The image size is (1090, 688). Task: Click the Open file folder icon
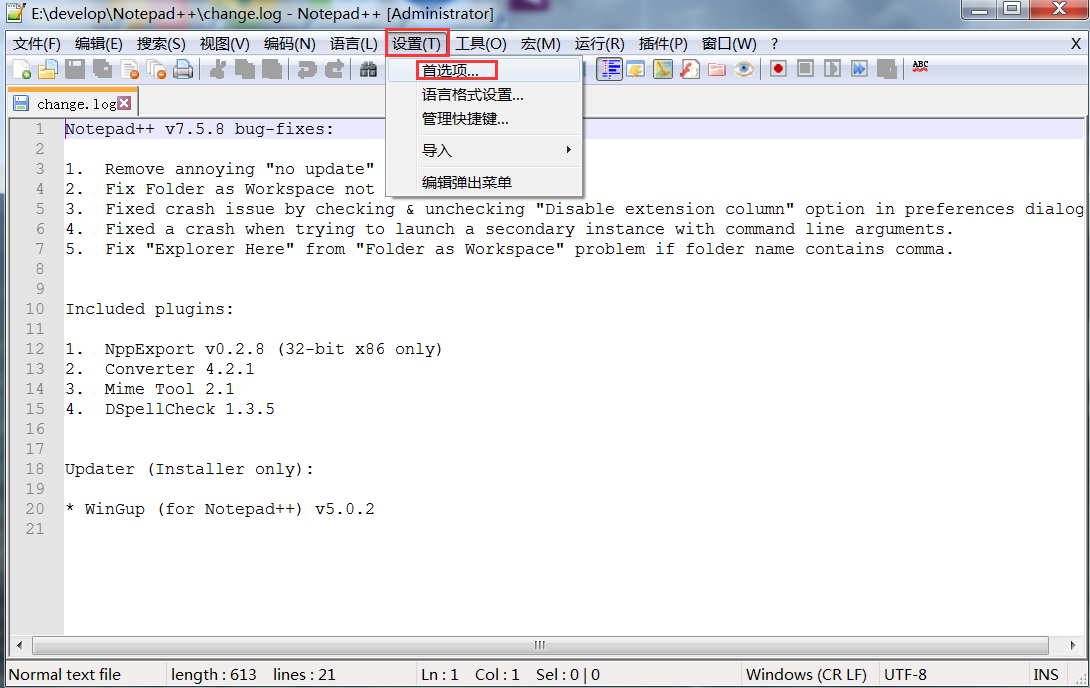[48, 69]
